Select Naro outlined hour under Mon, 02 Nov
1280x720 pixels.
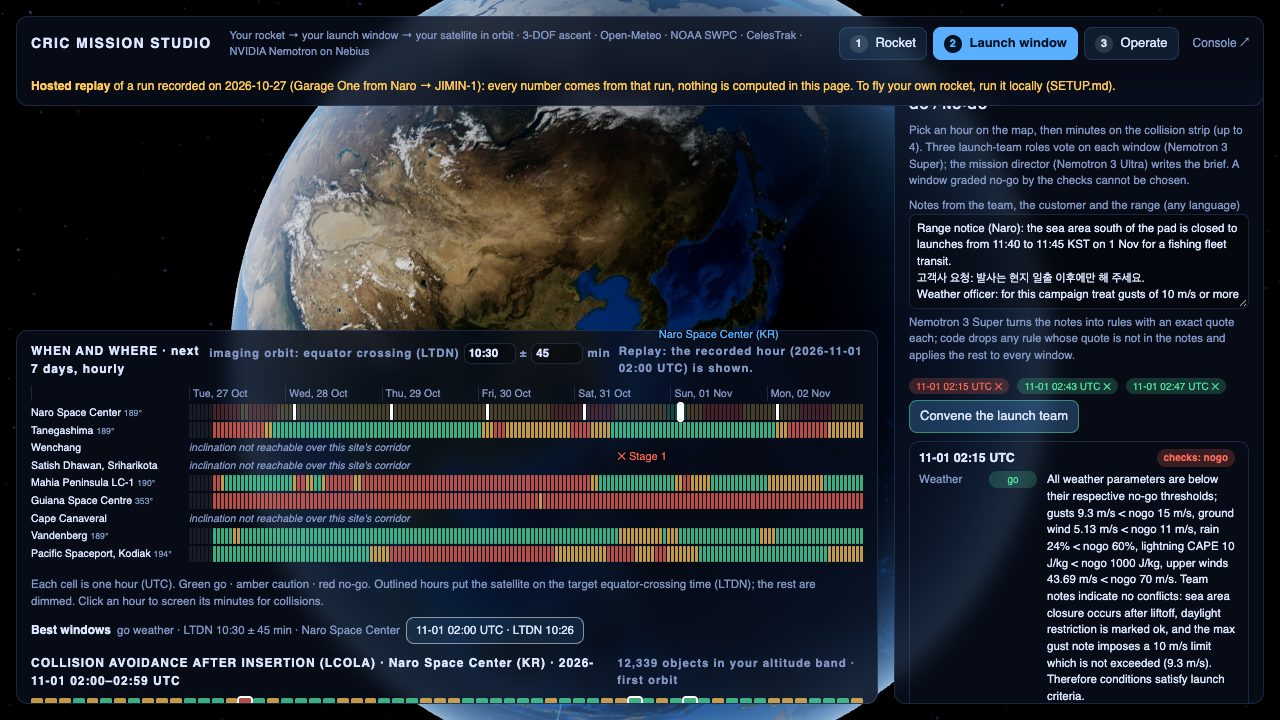click(777, 412)
